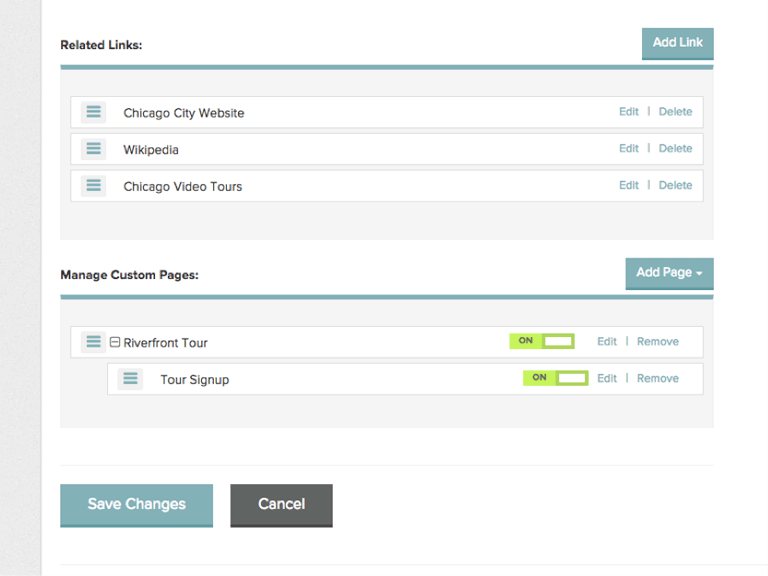This screenshot has height=576, width=768.
Task: Remove the Tour Signup page
Action: (x=657, y=378)
